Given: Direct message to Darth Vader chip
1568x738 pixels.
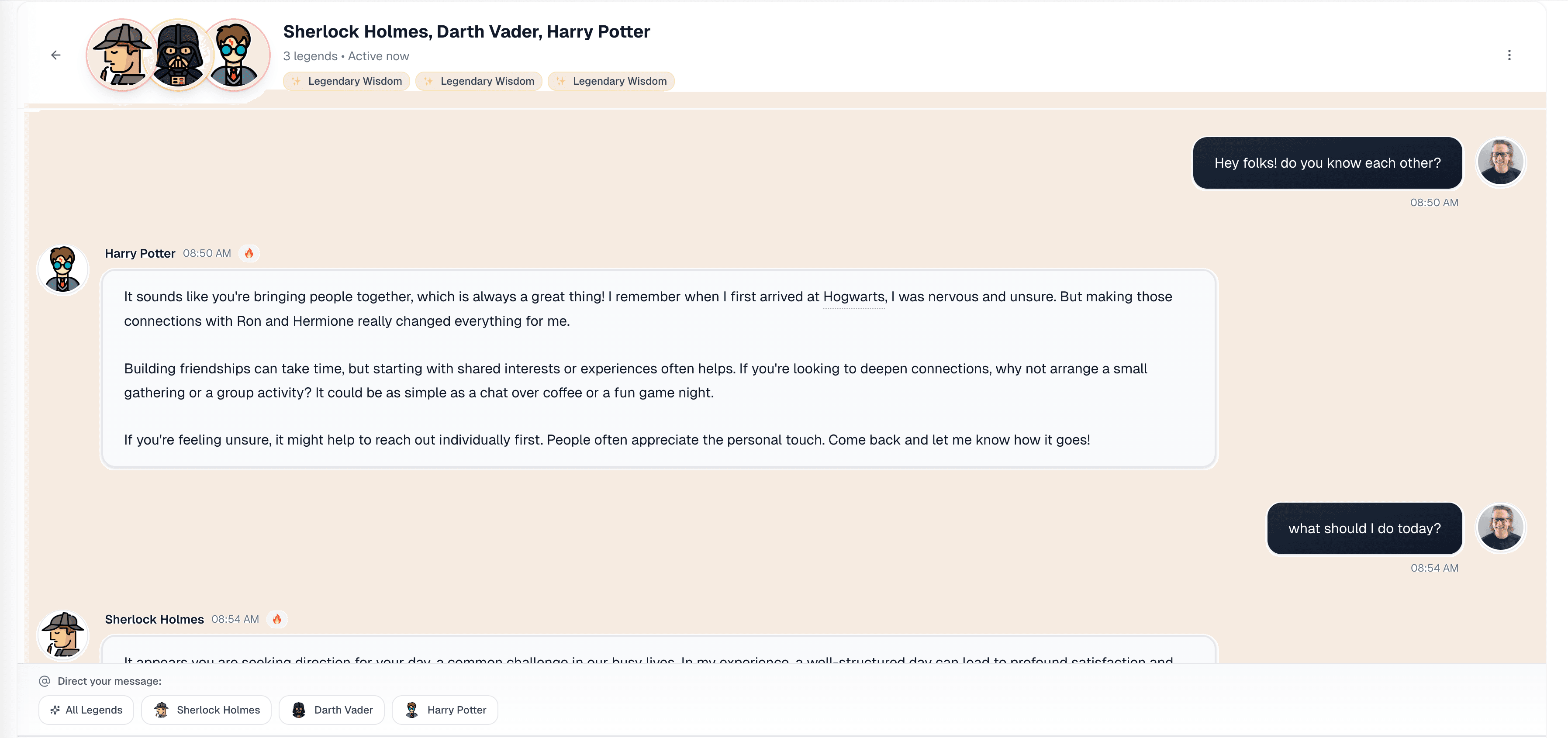Looking at the screenshot, I should tap(332, 710).
